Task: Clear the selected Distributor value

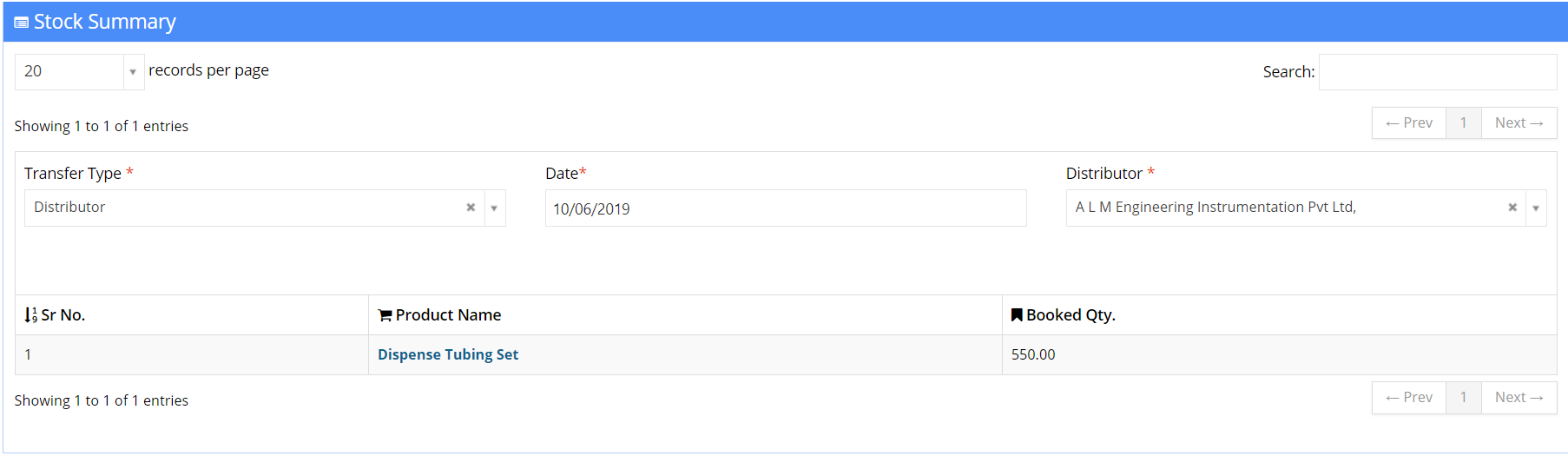Action: pyautogui.click(x=1512, y=208)
